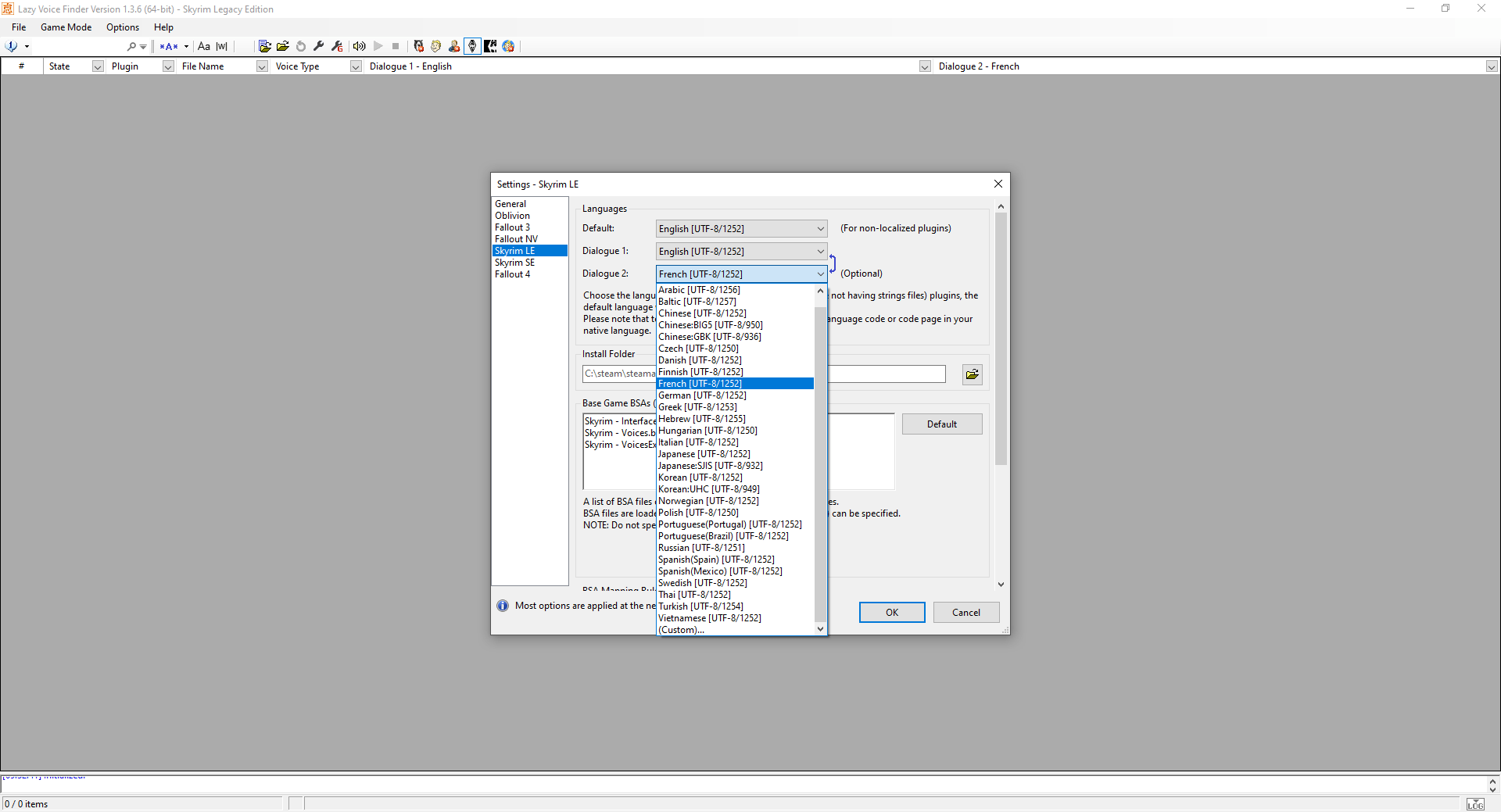Click the Default BSA list button
The image size is (1501, 812).
[942, 424]
